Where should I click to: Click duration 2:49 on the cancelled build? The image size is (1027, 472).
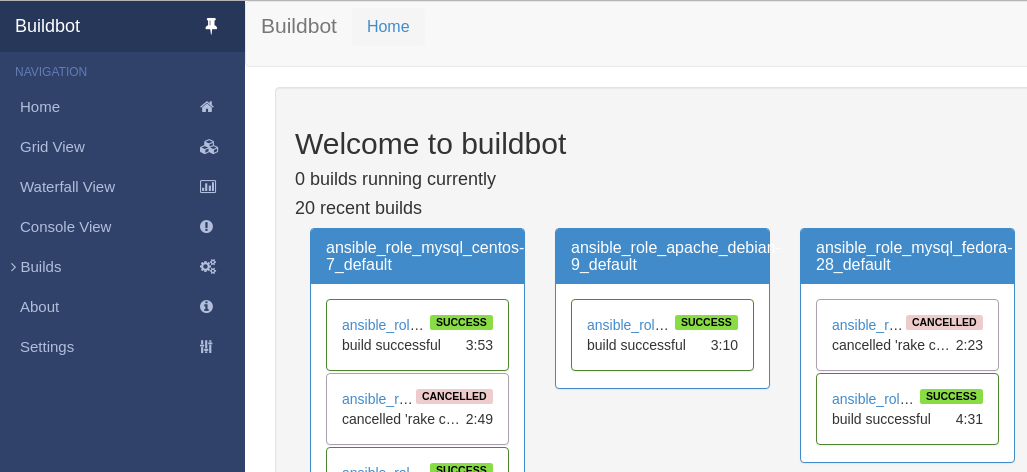coord(479,419)
